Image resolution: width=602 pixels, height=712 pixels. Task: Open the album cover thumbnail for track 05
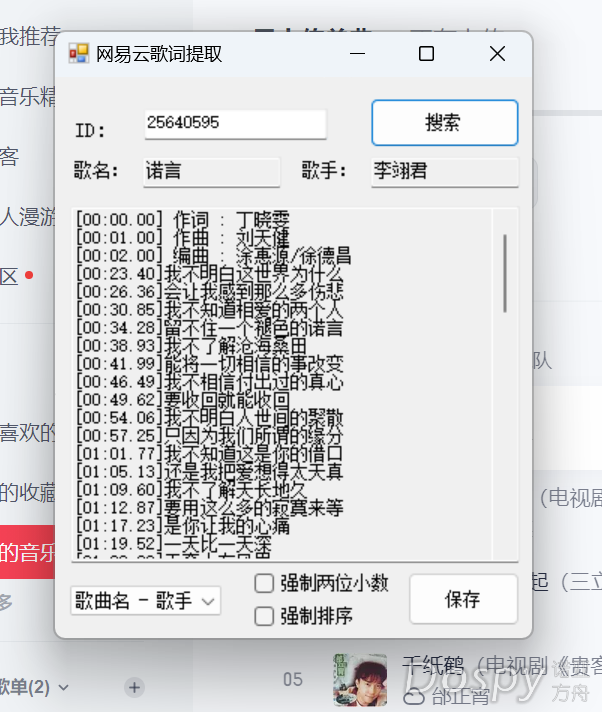tap(360, 680)
